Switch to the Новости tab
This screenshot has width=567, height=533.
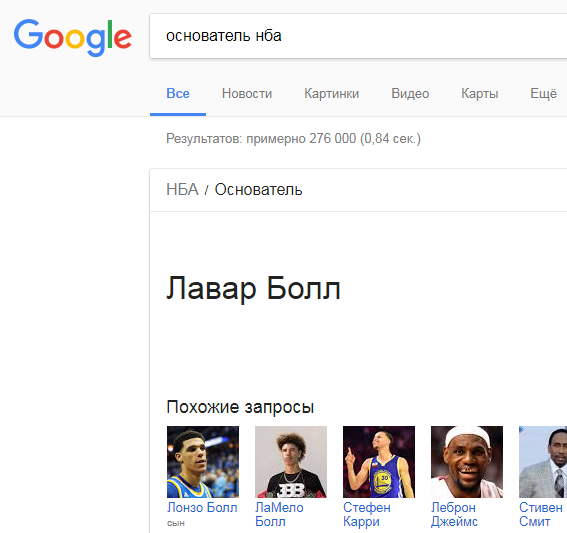tap(247, 93)
